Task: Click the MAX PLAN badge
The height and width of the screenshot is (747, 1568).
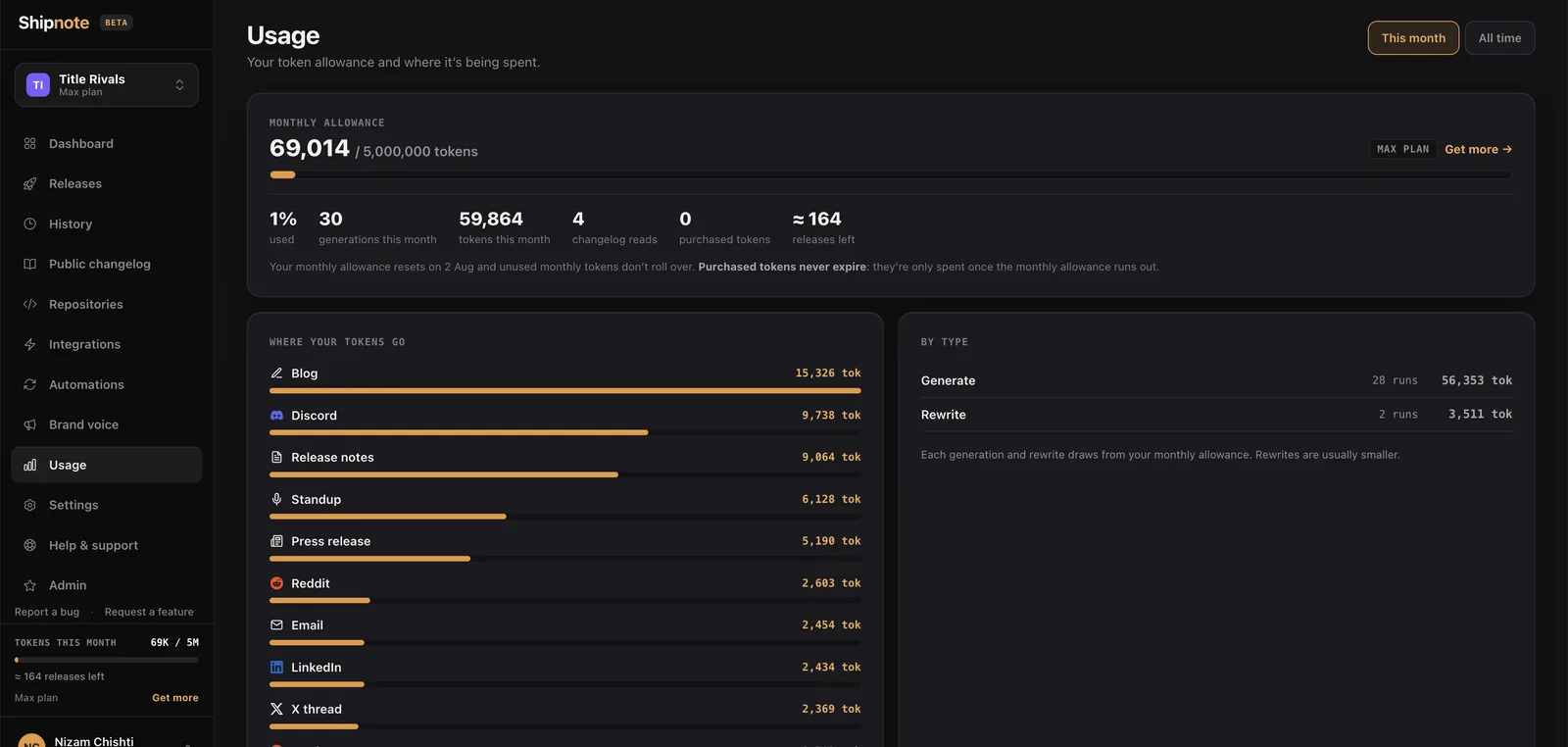Action: point(1403,149)
